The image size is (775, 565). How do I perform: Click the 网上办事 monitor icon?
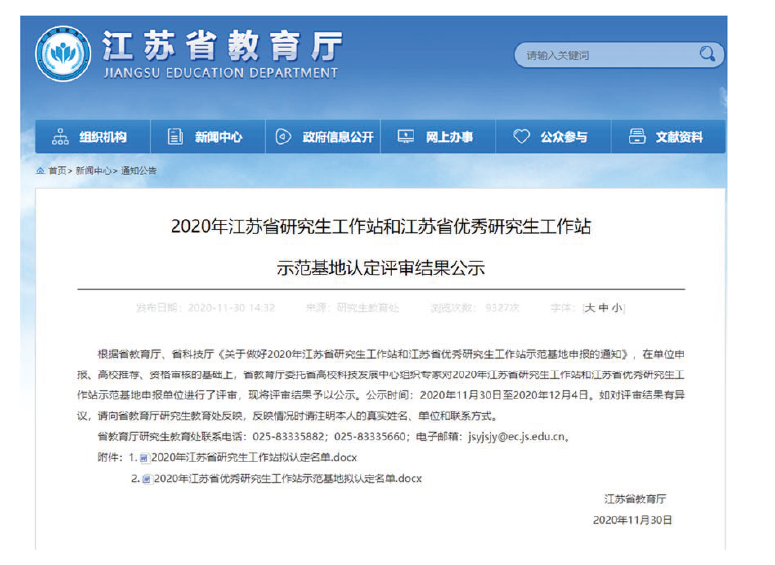tap(406, 136)
